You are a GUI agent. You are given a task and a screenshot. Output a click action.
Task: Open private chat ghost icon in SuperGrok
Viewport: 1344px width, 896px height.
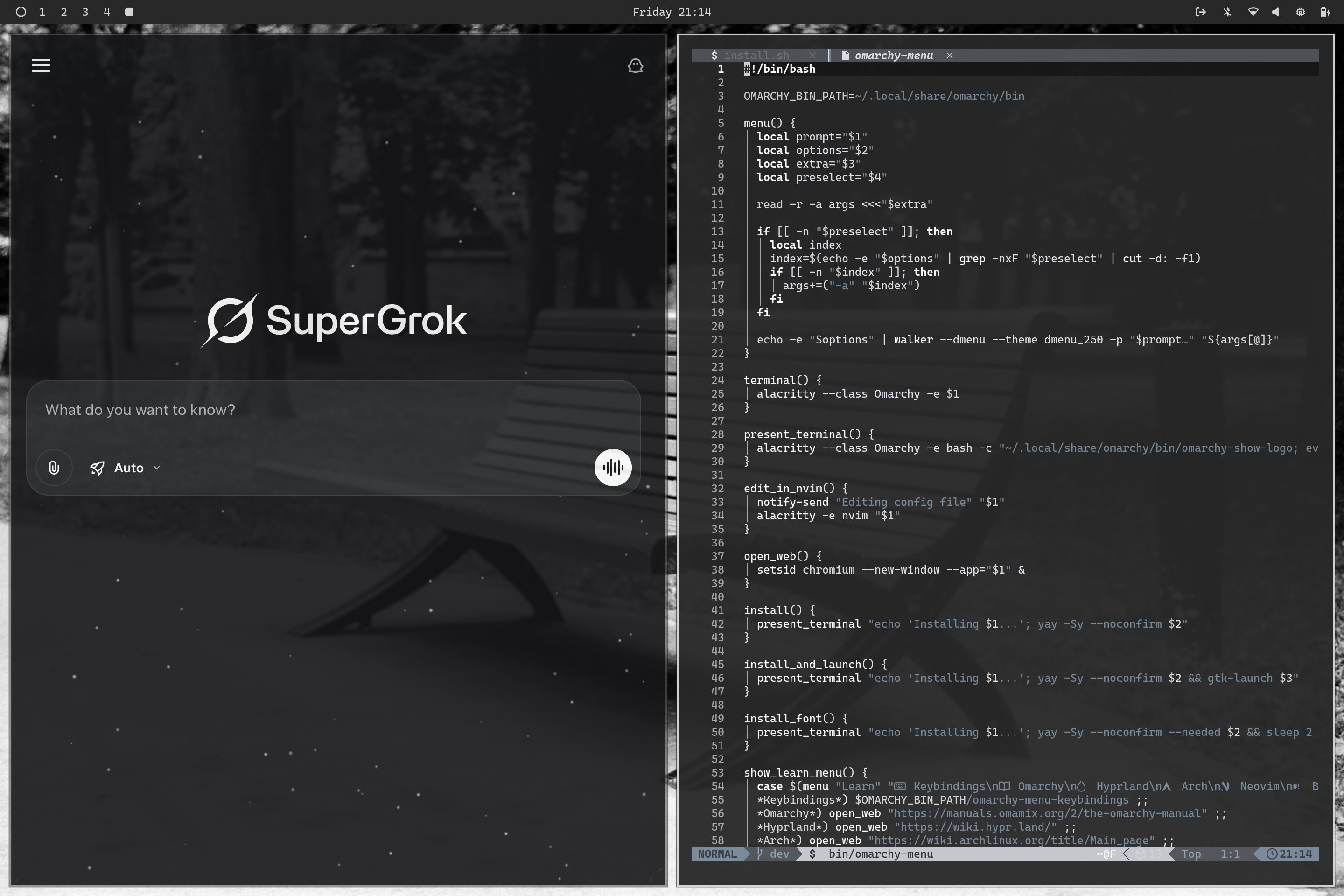click(x=636, y=66)
